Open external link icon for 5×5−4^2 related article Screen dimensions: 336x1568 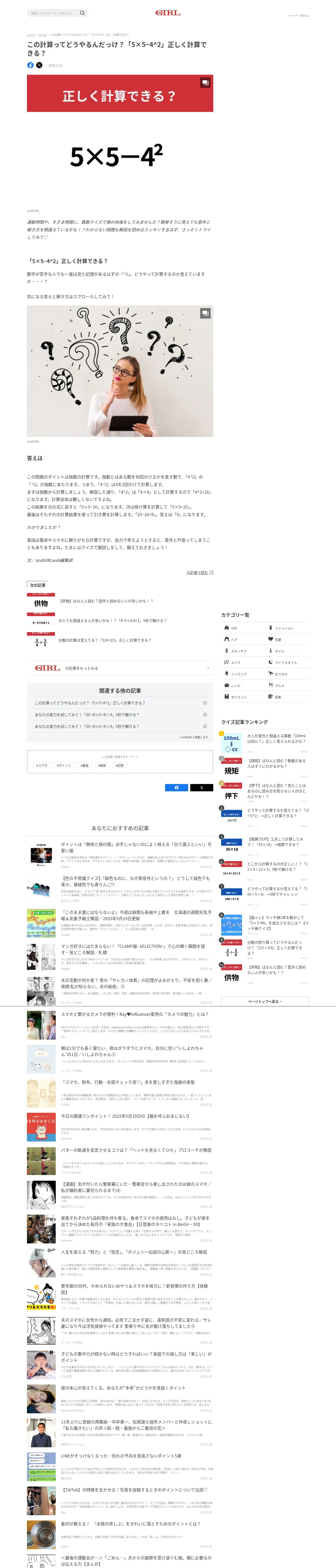(205, 702)
